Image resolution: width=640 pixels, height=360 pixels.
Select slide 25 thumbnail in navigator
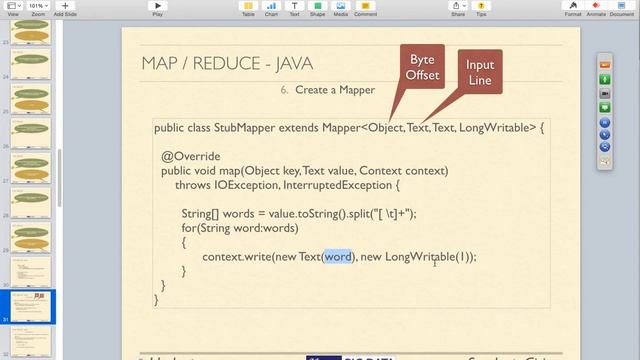[31, 99]
